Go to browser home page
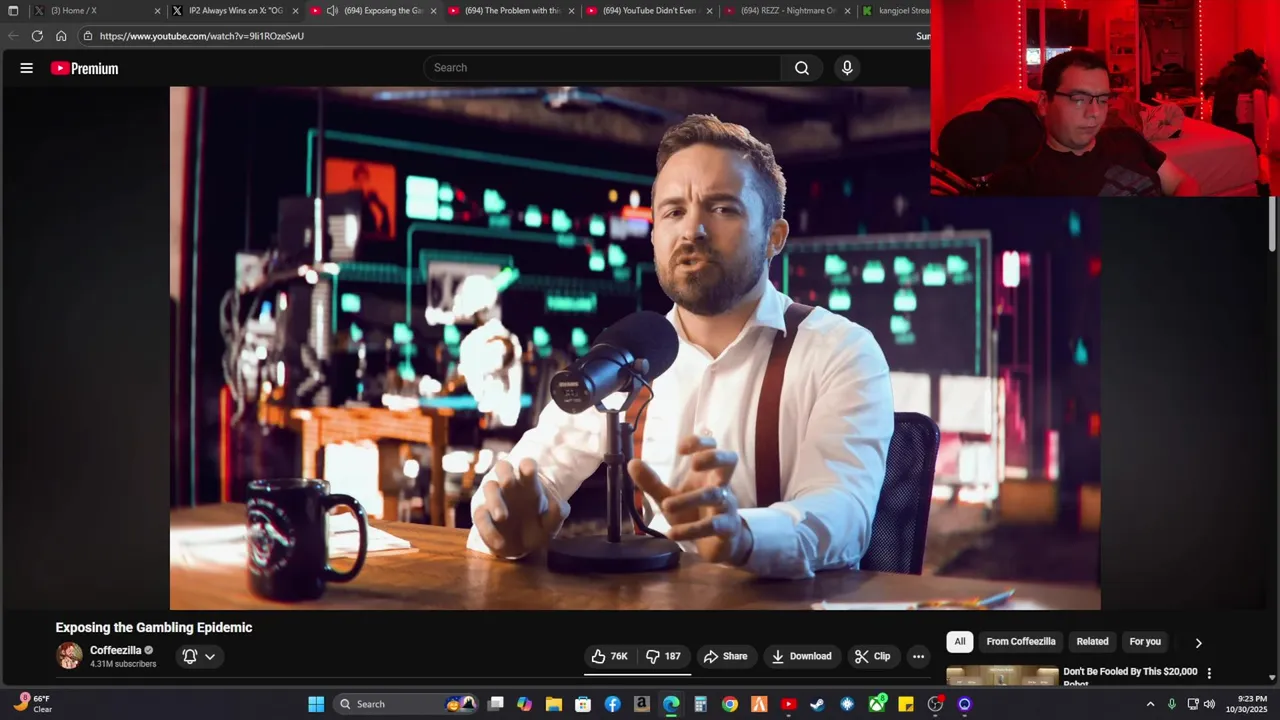Viewport: 1280px width, 720px height. coord(61,36)
